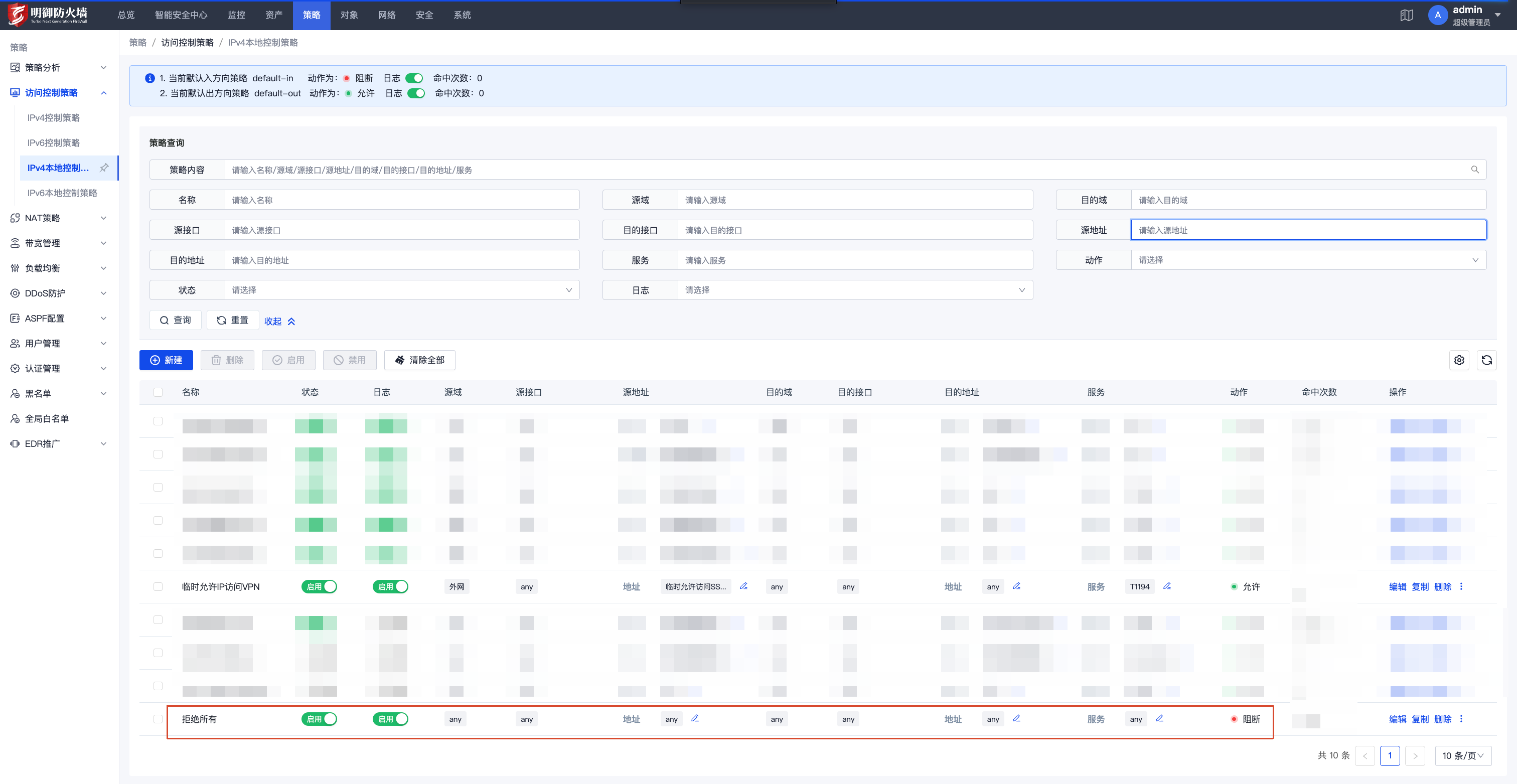Toggle default-in log switch

414,78
